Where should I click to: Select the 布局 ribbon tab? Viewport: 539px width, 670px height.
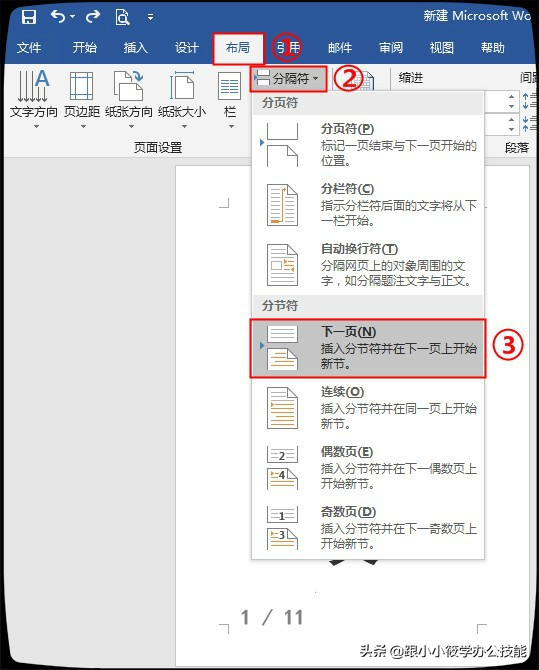(238, 47)
